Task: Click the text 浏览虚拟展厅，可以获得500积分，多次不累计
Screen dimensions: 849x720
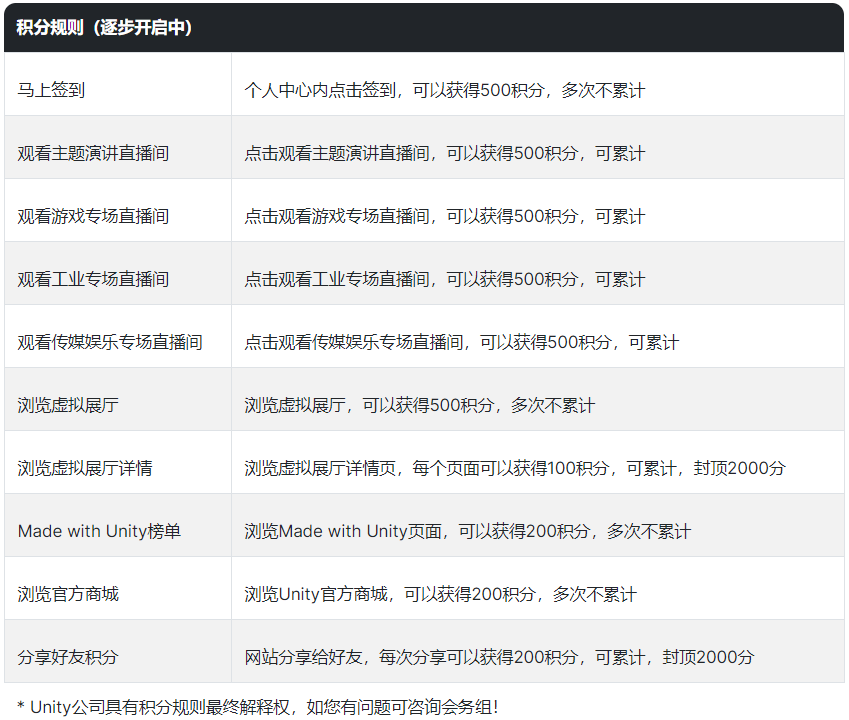Action: [x=420, y=405]
